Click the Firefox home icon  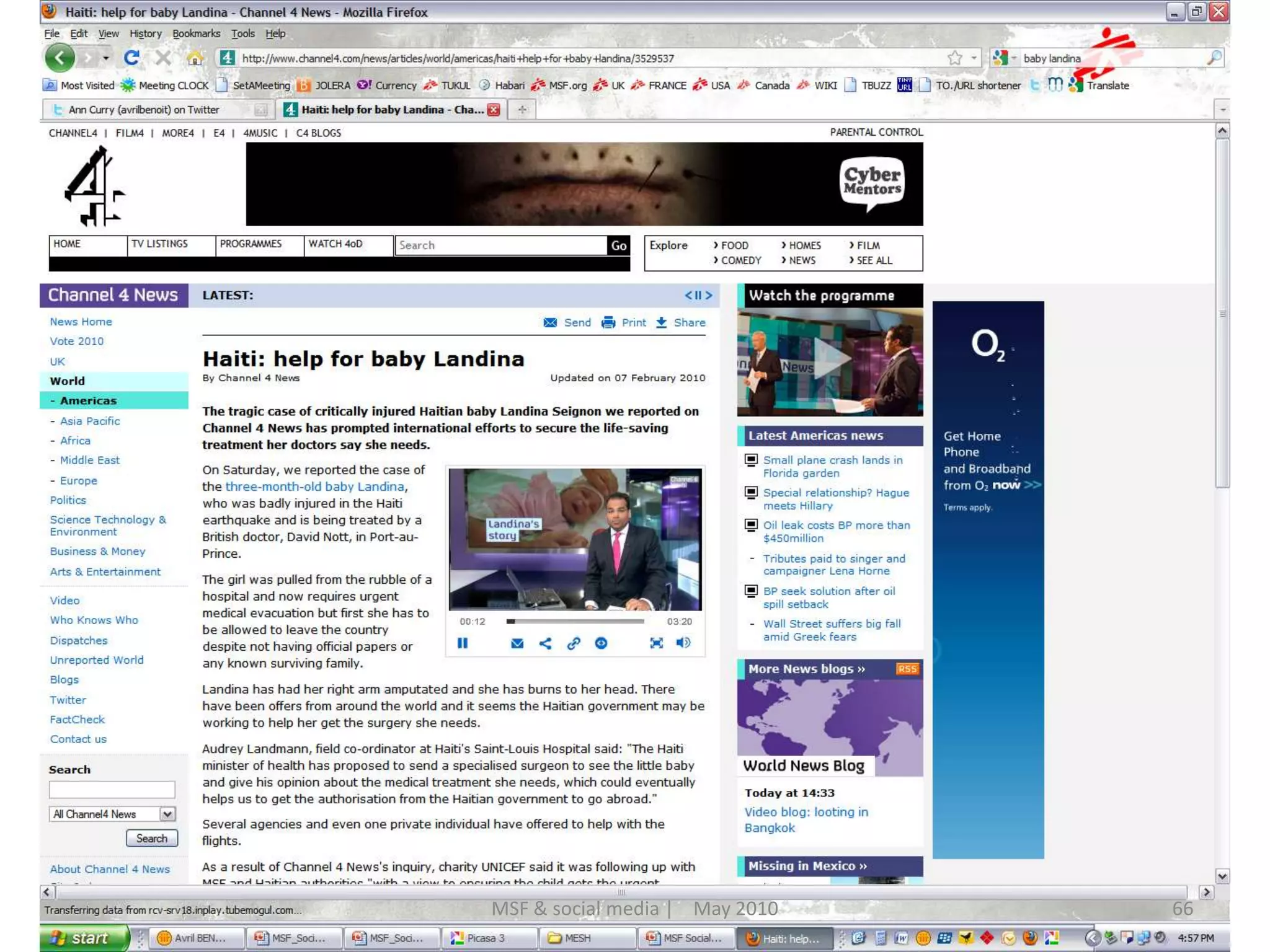click(195, 58)
